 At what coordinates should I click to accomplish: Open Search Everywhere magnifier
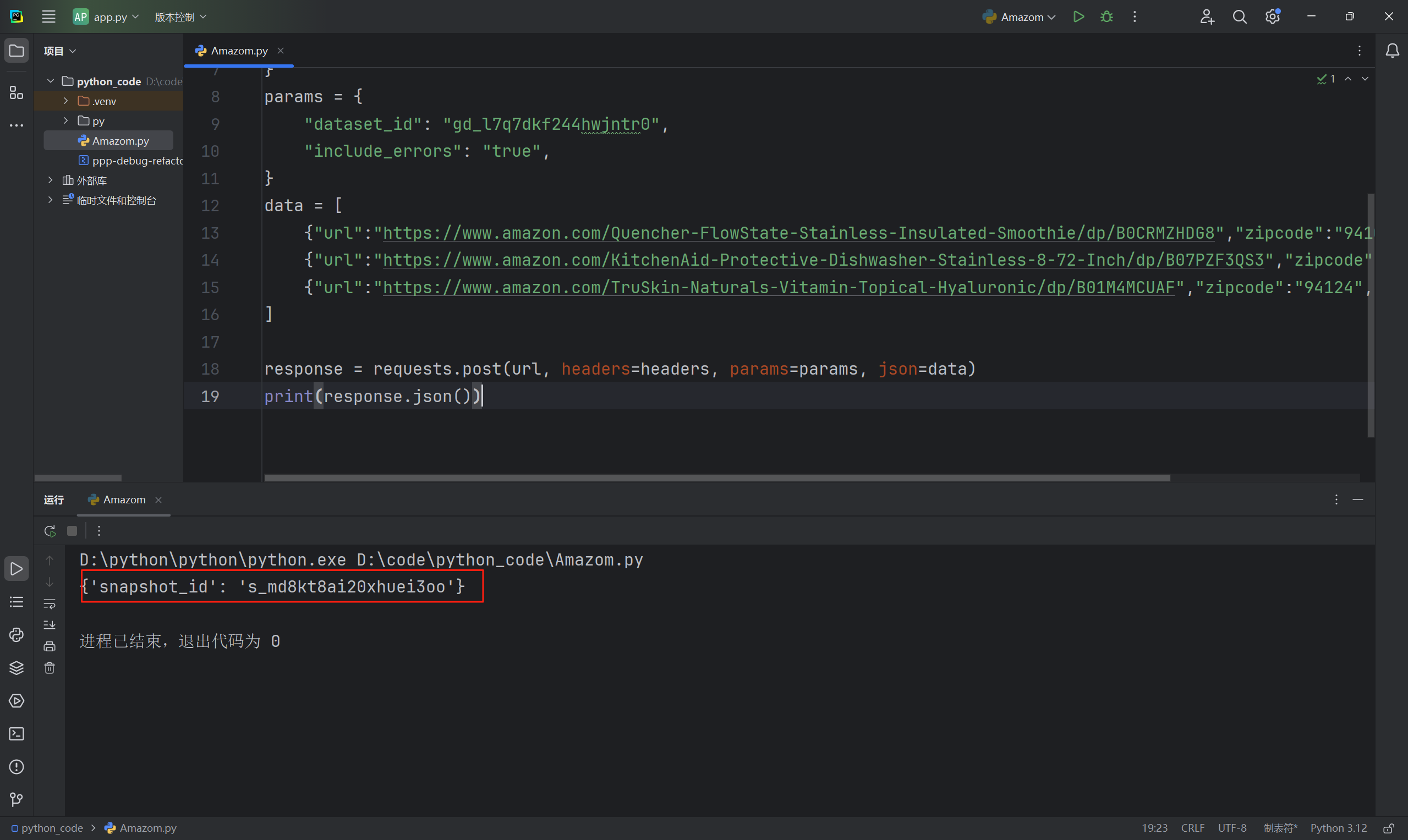coord(1239,17)
